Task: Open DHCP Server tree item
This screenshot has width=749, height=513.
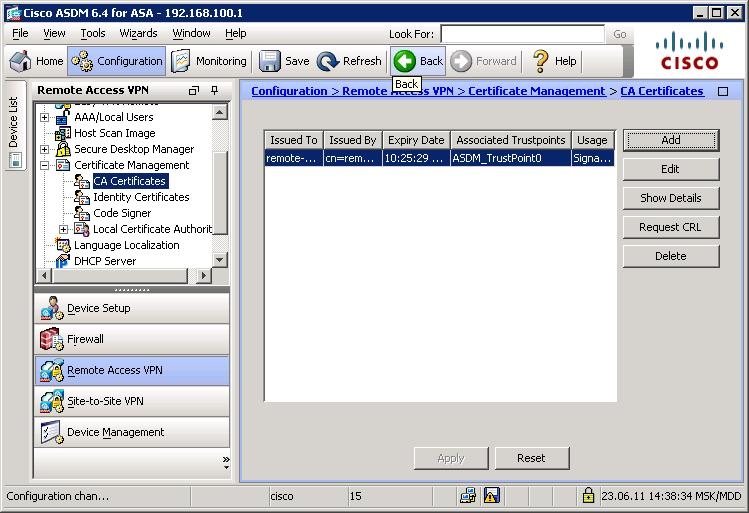Action: coord(105,261)
